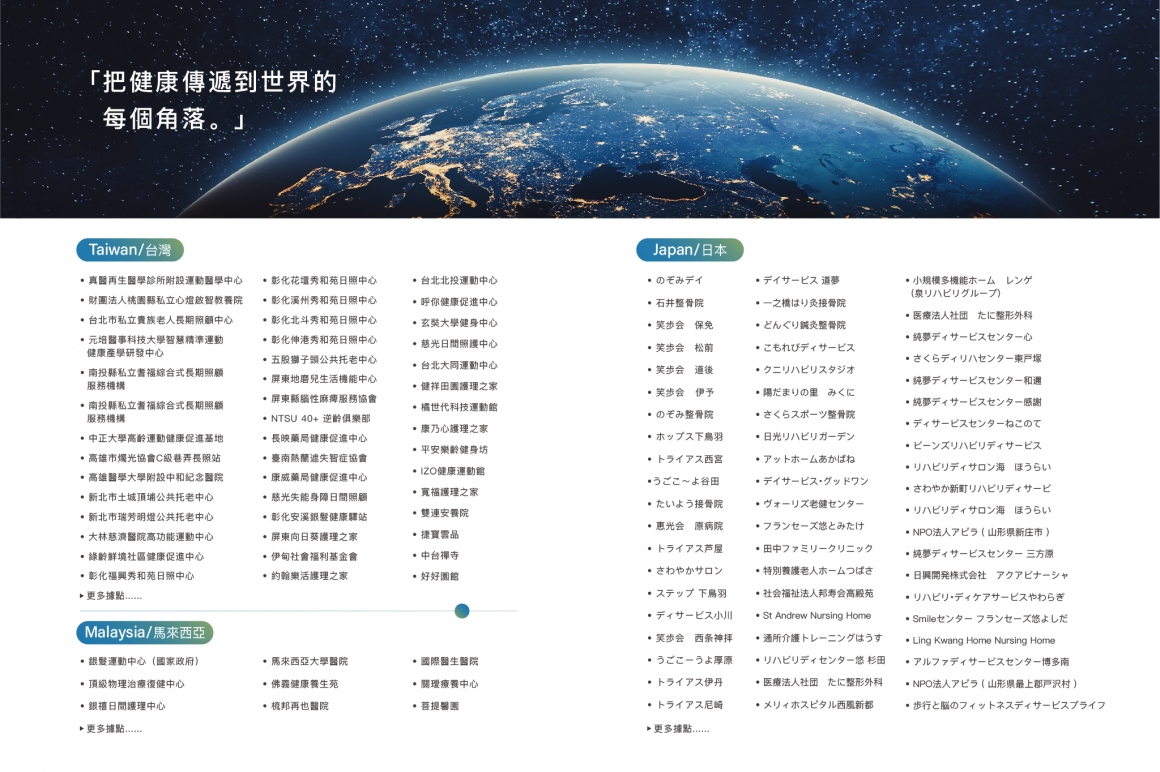
Task: Click さくらデイリハセンター東戸塚
Action: (977, 359)
